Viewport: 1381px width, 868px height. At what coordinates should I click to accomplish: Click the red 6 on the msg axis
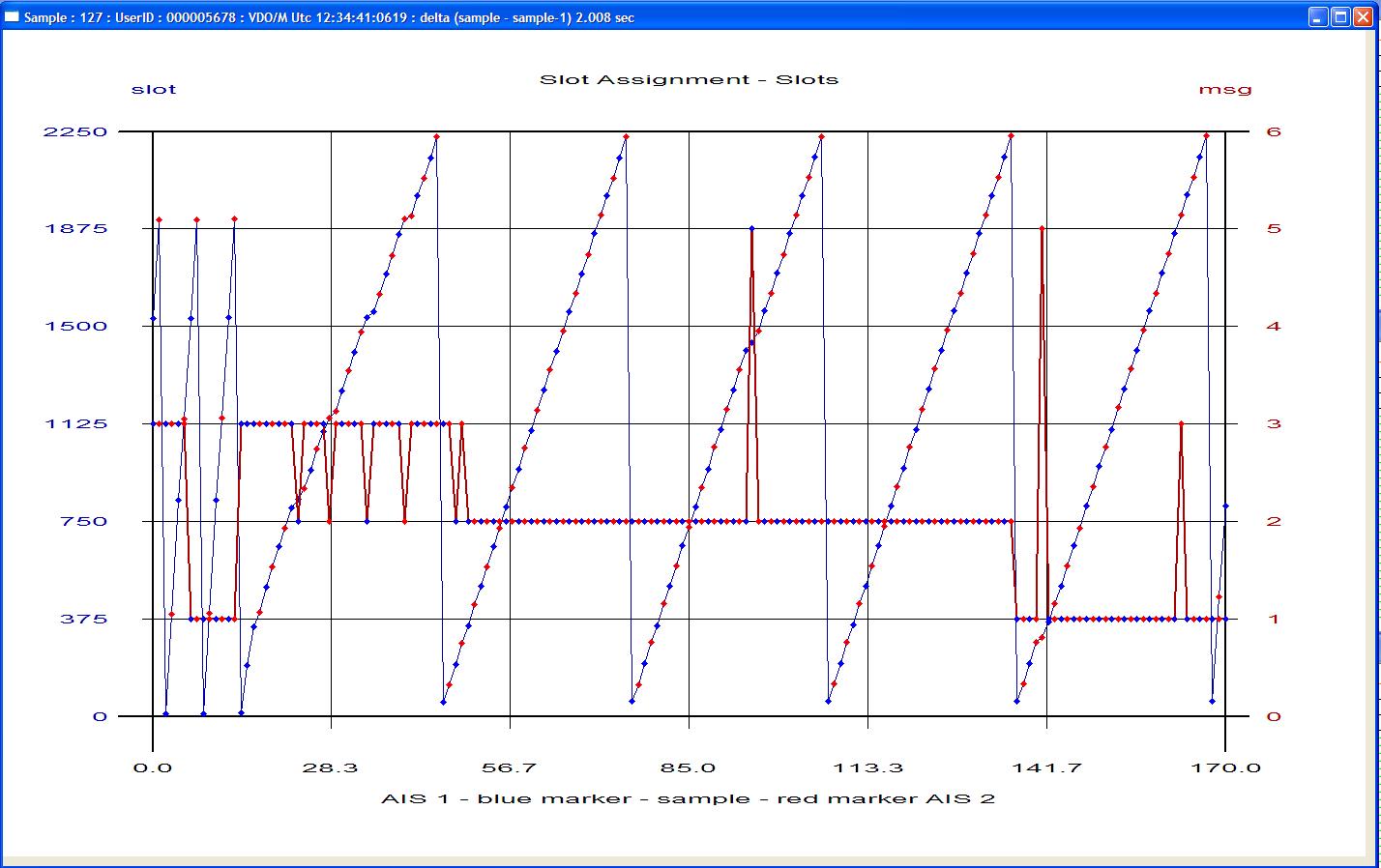(1274, 131)
